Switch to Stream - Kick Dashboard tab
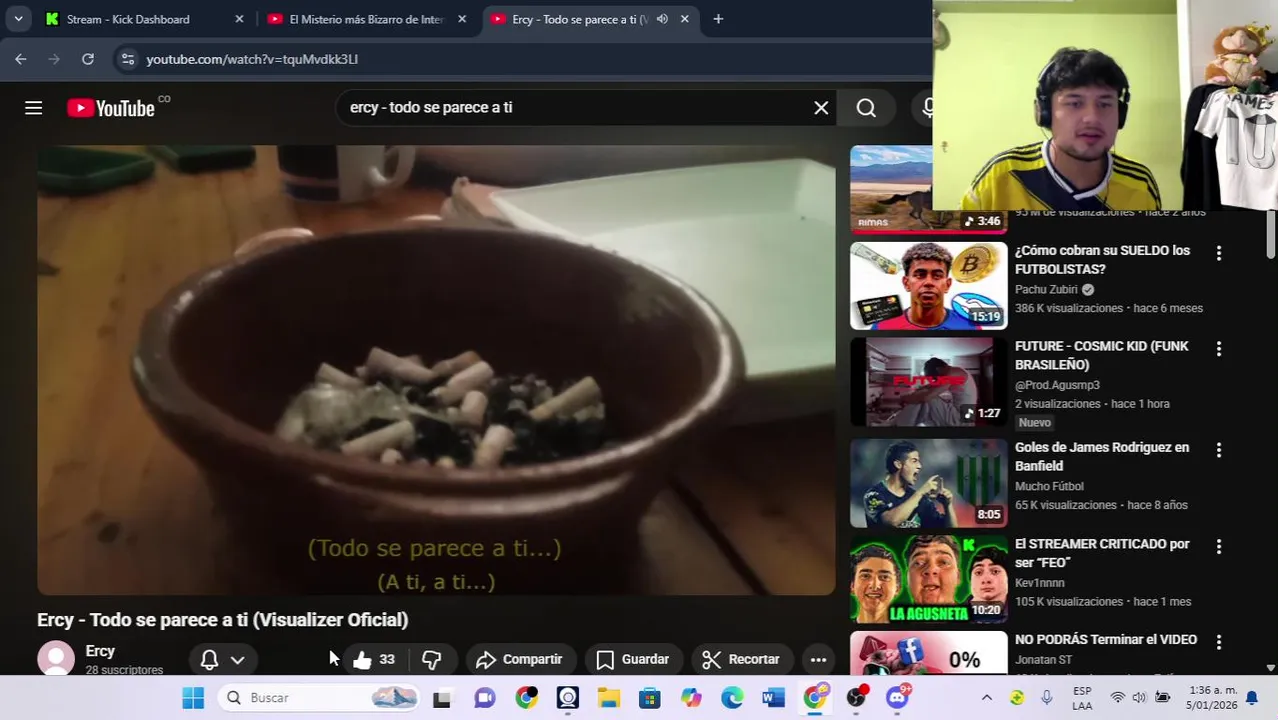This screenshot has width=1278, height=720. [x=143, y=19]
